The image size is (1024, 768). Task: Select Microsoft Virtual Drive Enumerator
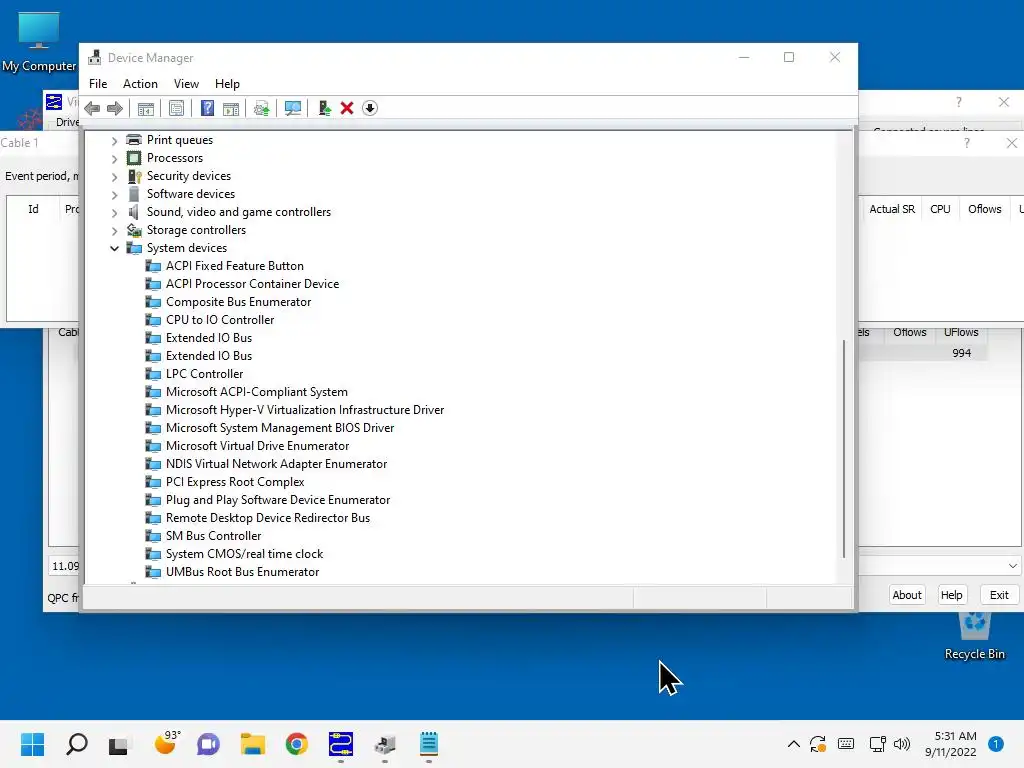coord(257,445)
